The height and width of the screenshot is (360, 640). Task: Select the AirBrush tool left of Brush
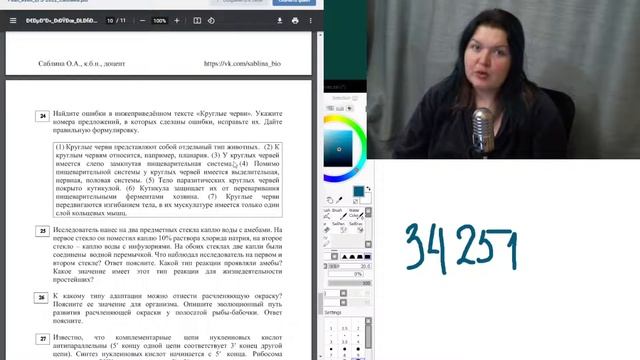[327, 214]
